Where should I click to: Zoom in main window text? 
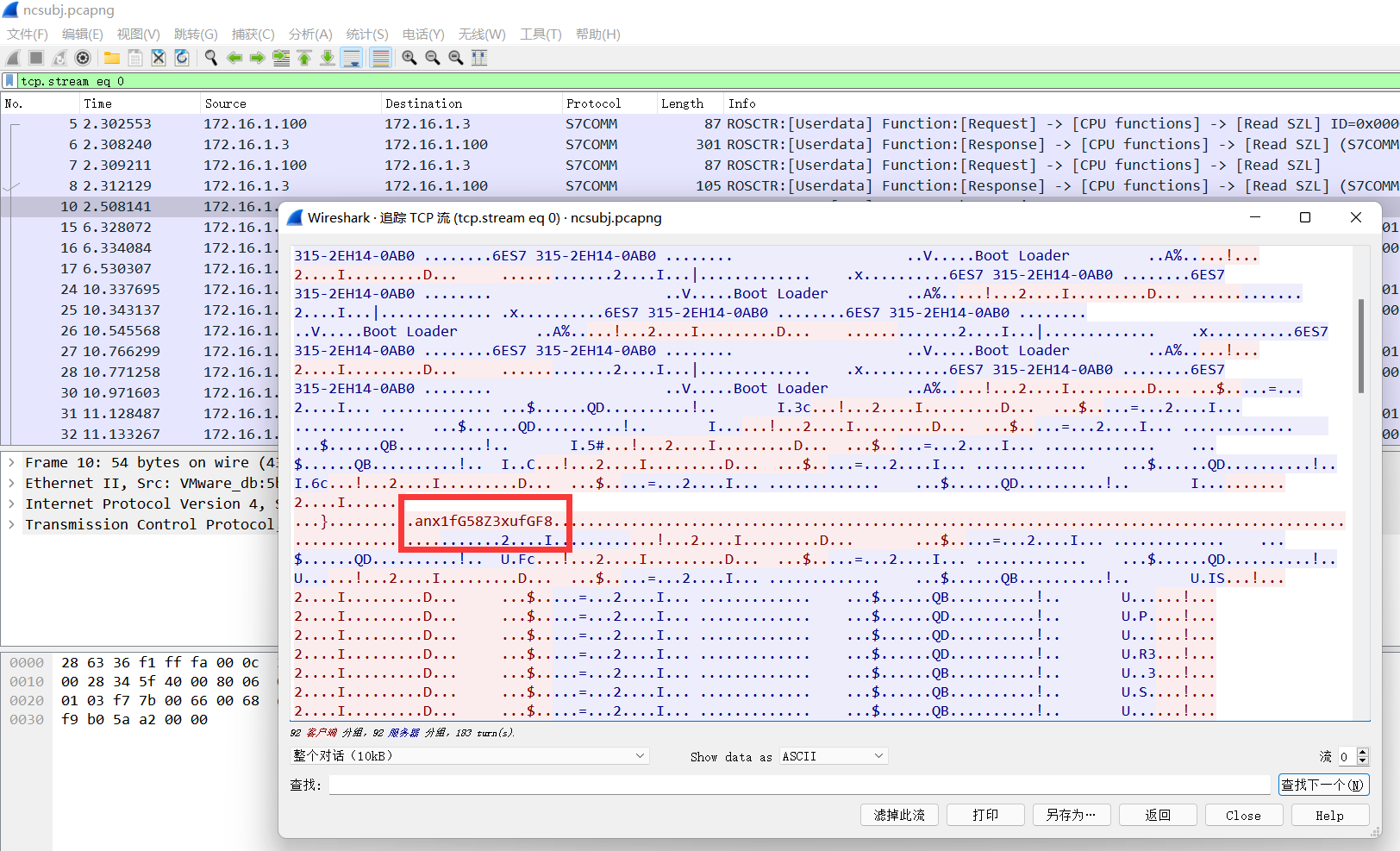point(409,58)
